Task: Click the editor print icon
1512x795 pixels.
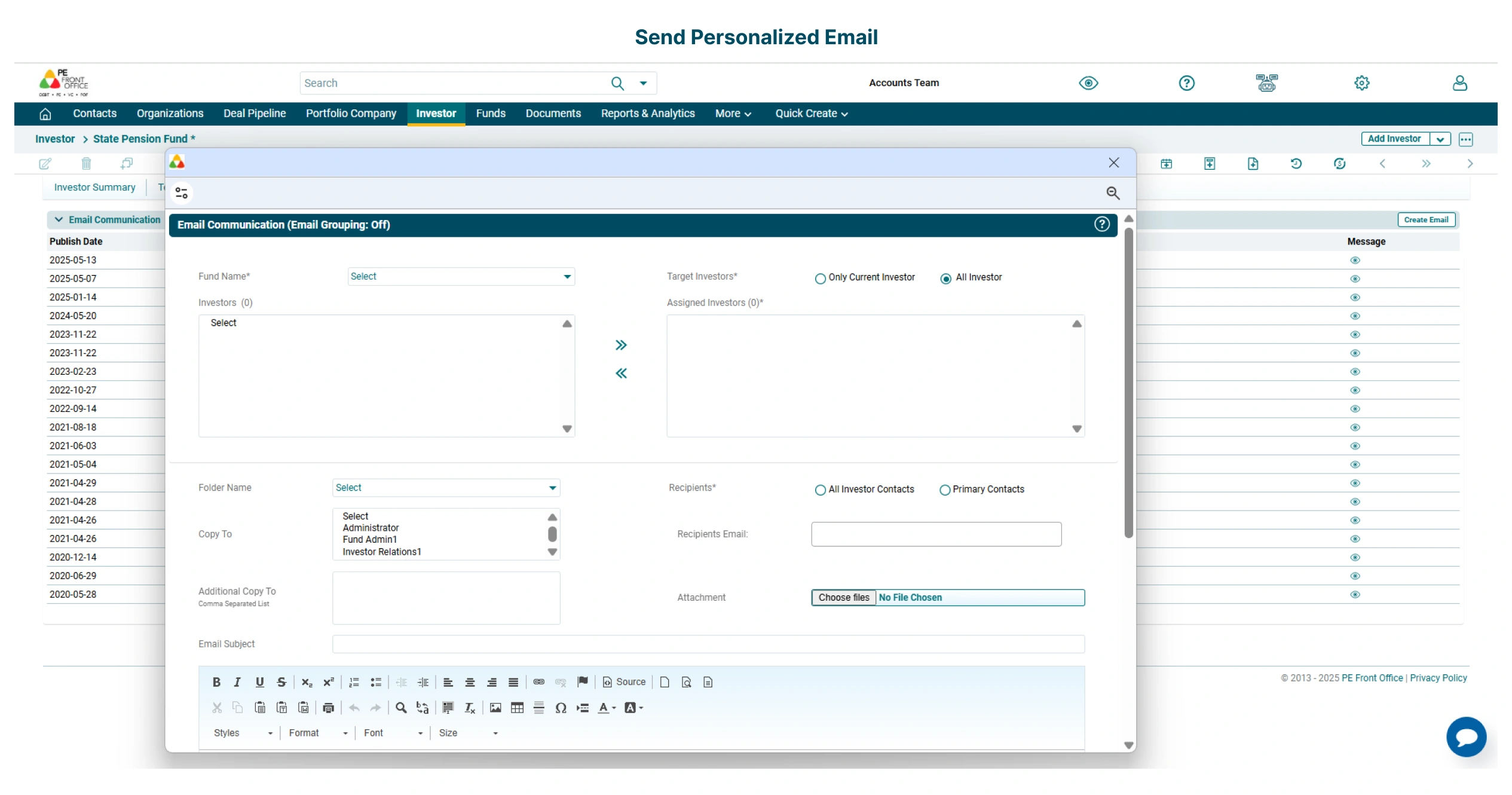Action: click(328, 708)
